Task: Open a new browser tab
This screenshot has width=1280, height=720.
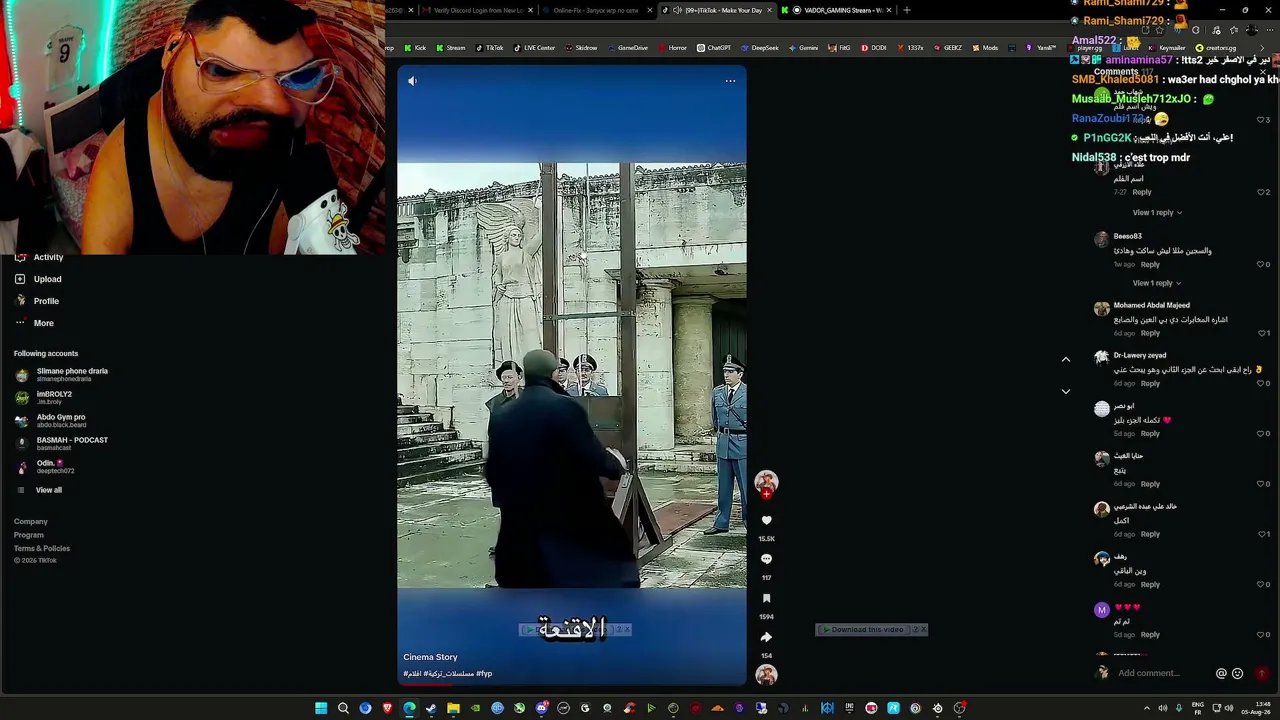Action: [906, 10]
